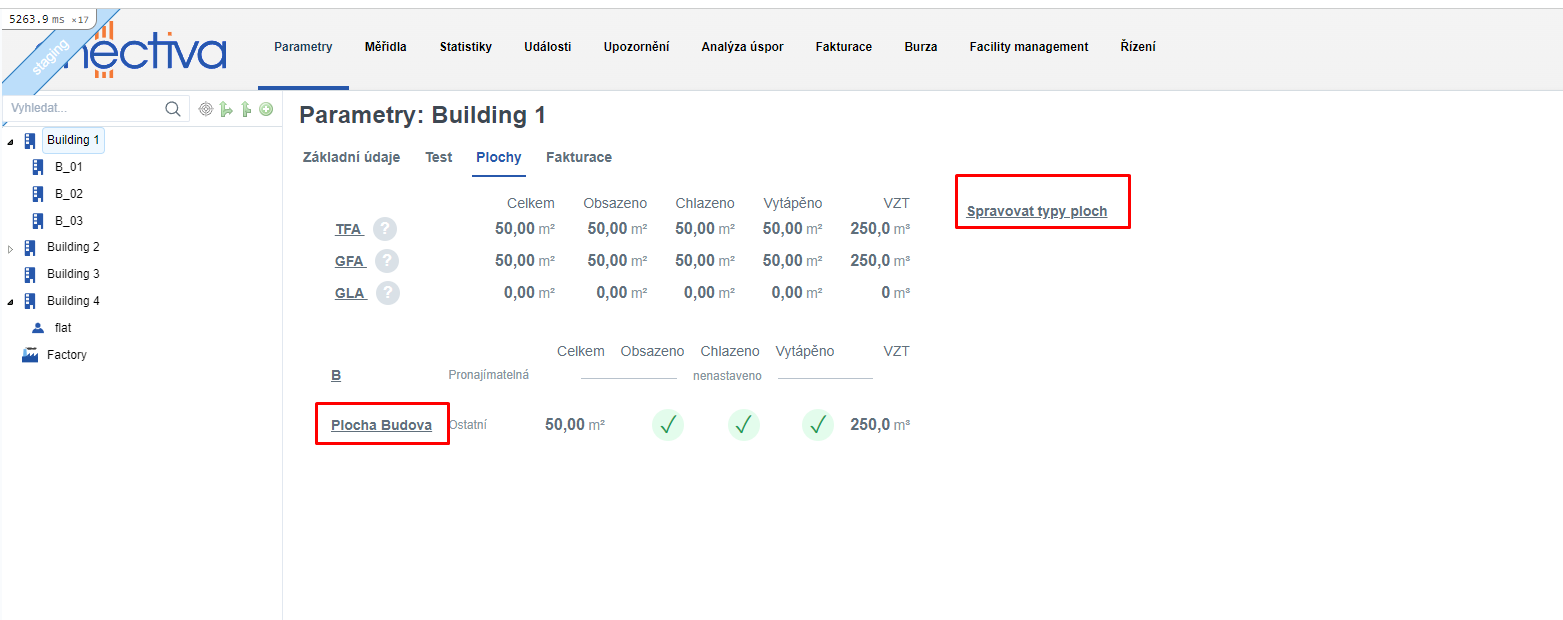Open the help icon next to TFA

tap(385, 229)
